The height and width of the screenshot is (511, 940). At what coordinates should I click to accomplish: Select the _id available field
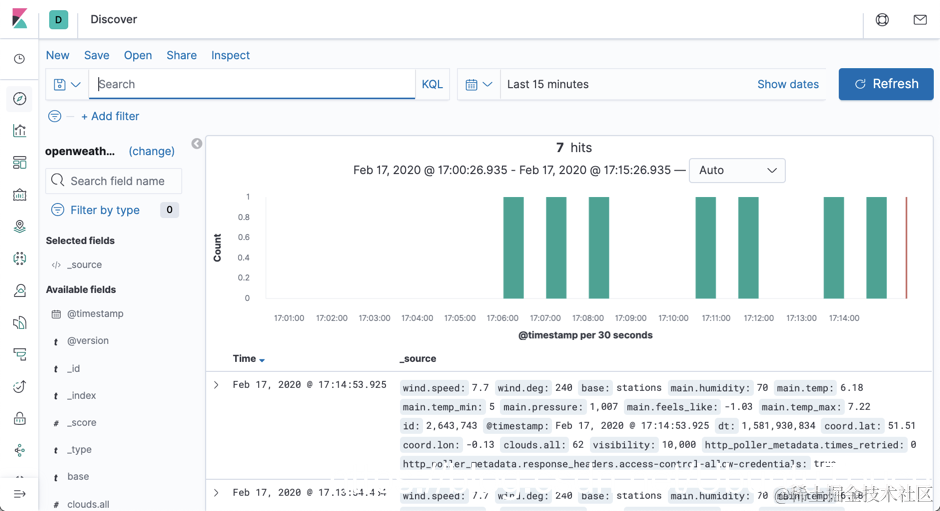73,368
